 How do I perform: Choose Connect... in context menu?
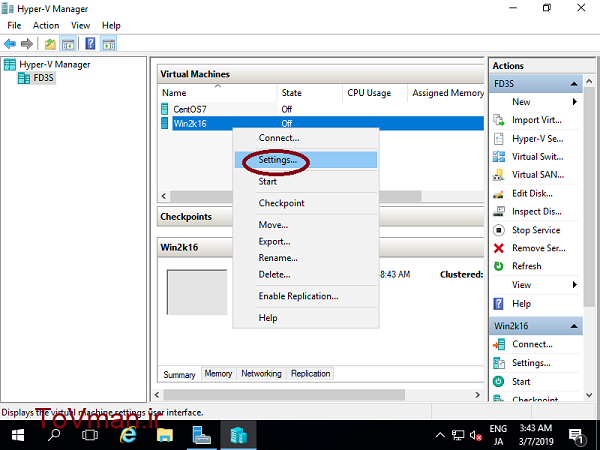[x=306, y=138]
